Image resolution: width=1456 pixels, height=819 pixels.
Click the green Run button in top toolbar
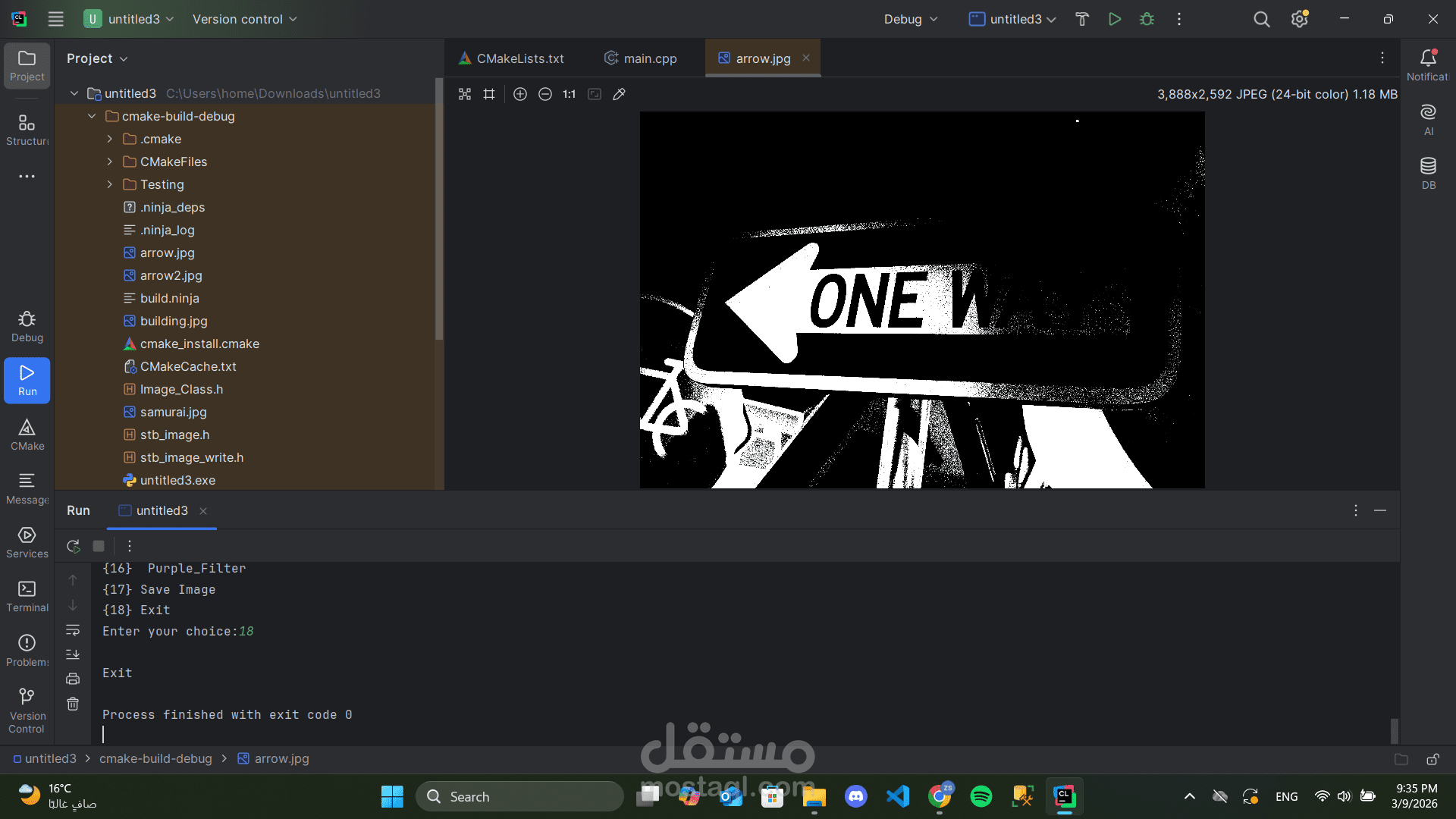[x=1114, y=19]
